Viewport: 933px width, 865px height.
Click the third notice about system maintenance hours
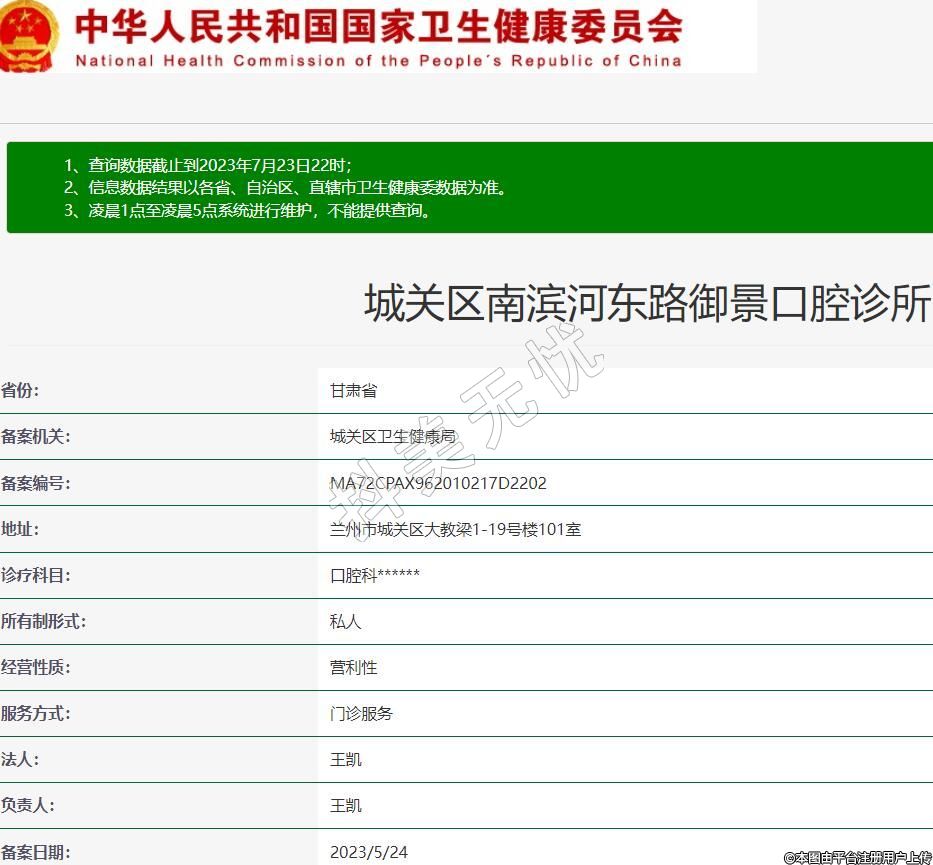pyautogui.click(x=248, y=211)
